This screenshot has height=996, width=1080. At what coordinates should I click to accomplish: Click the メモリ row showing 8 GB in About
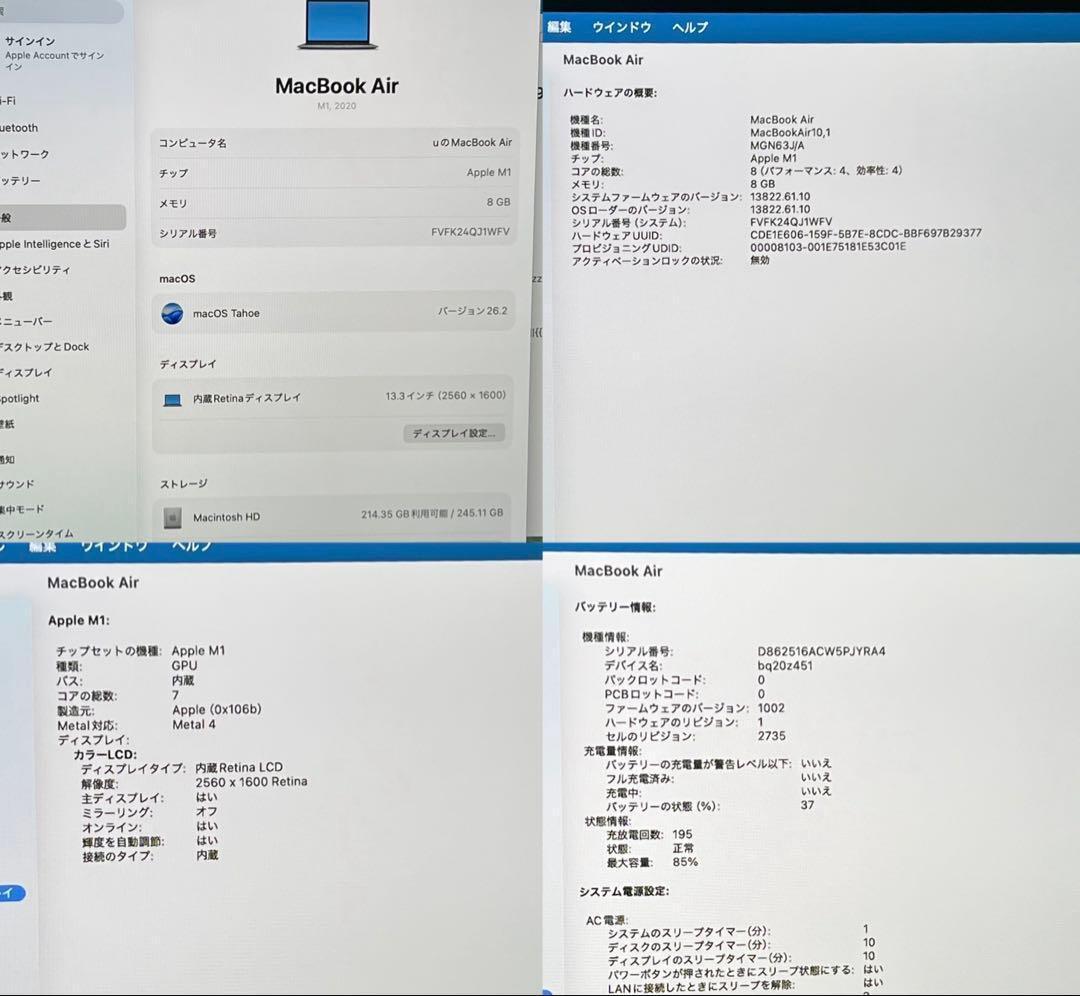pos(335,203)
